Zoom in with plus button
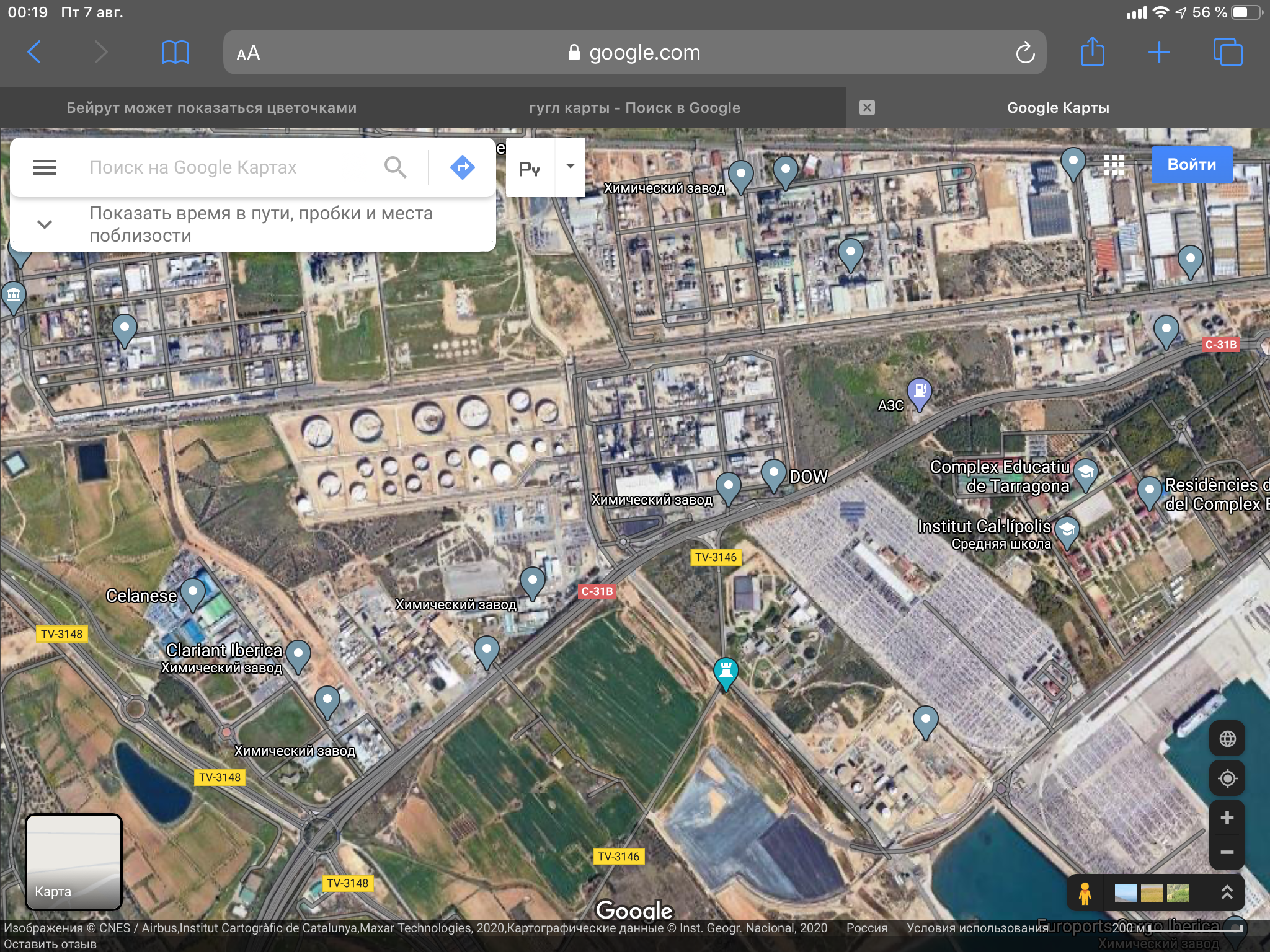Screen dimensions: 1270x952 [x=1227, y=818]
